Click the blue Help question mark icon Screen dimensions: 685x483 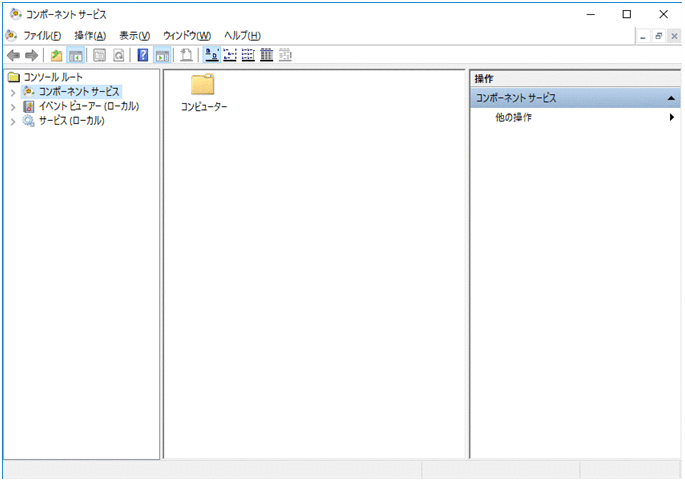click(x=143, y=55)
